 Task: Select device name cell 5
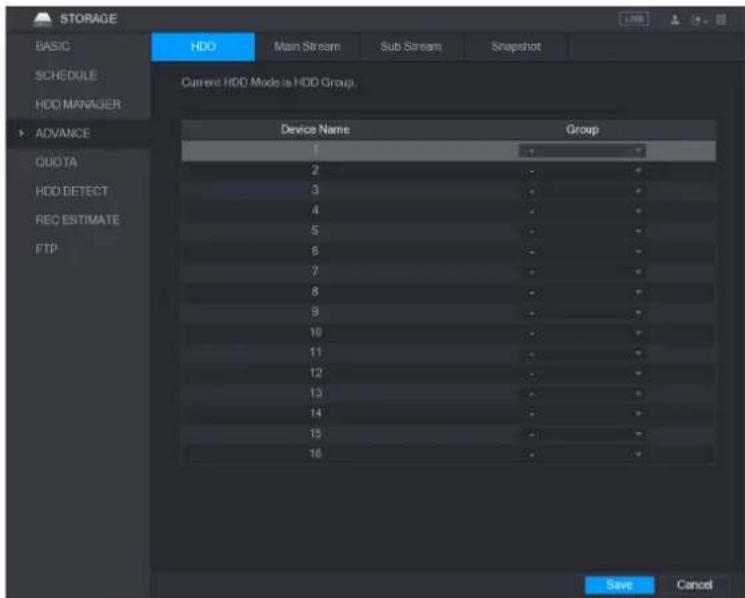315,230
